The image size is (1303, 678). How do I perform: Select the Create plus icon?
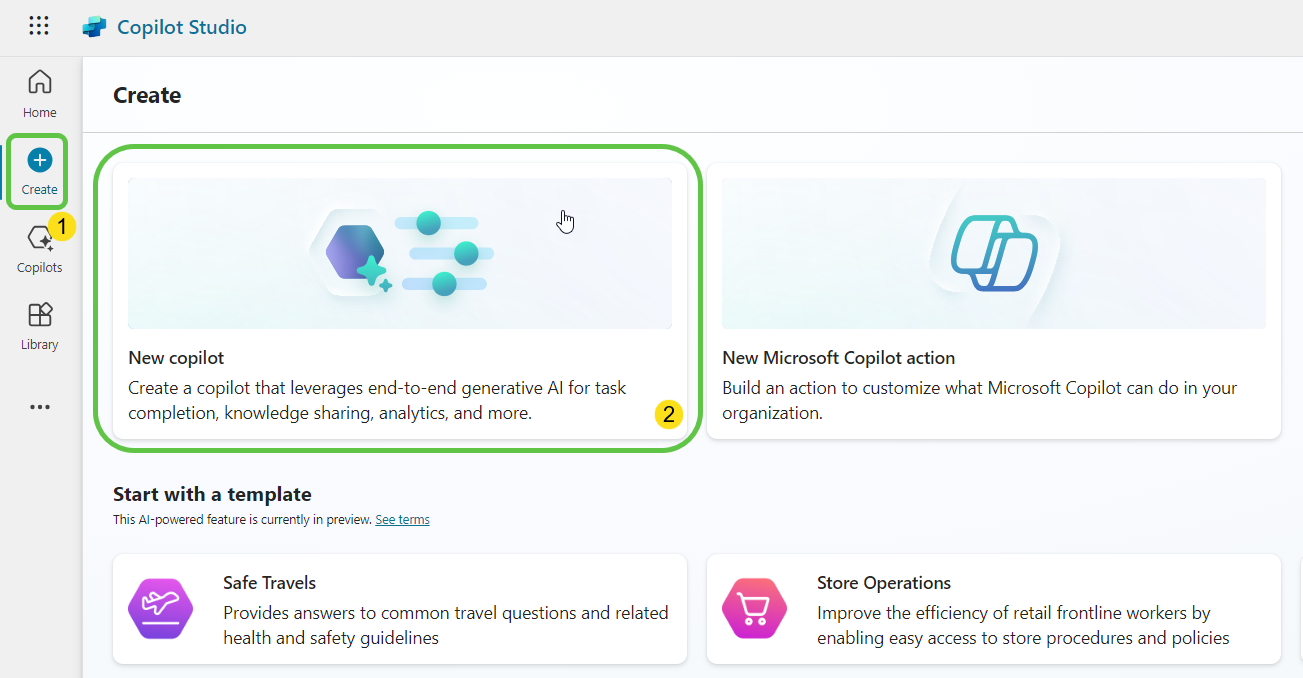tap(40, 160)
